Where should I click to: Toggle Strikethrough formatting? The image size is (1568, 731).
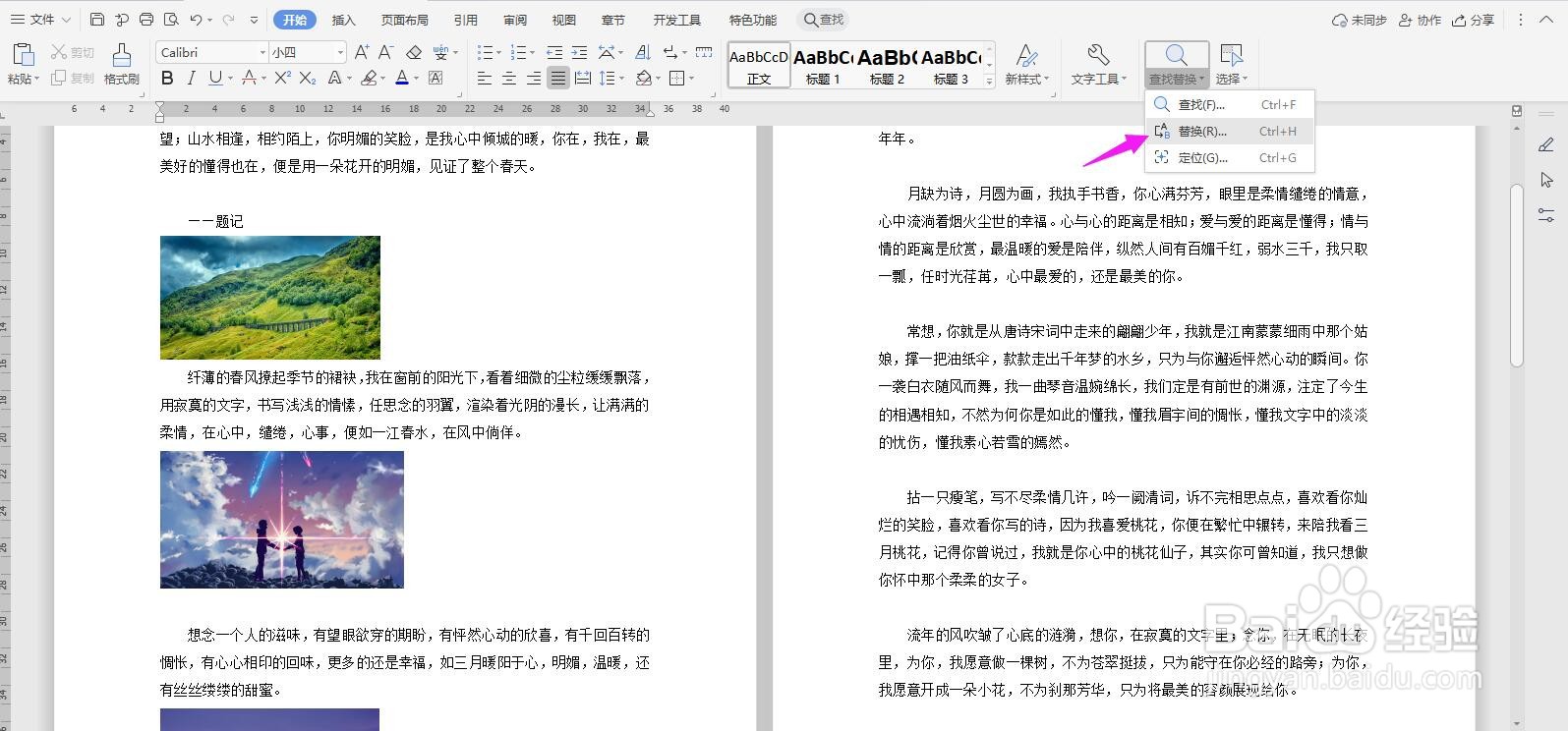pos(250,78)
